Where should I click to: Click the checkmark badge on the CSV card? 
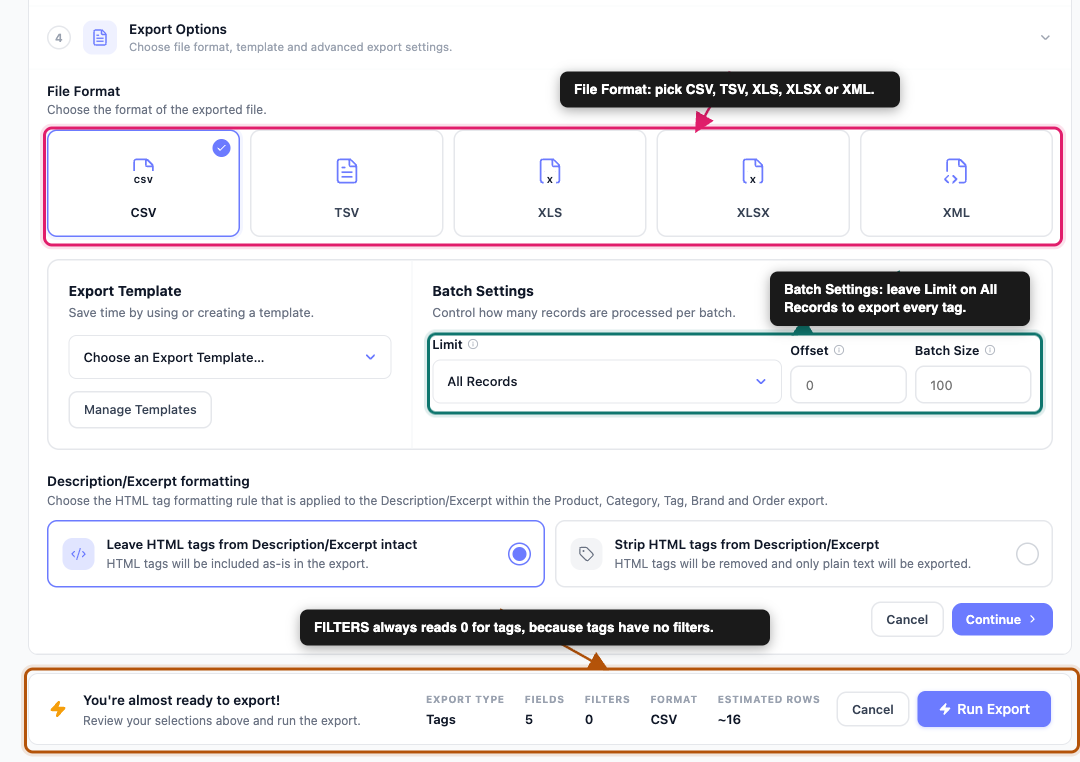click(221, 148)
